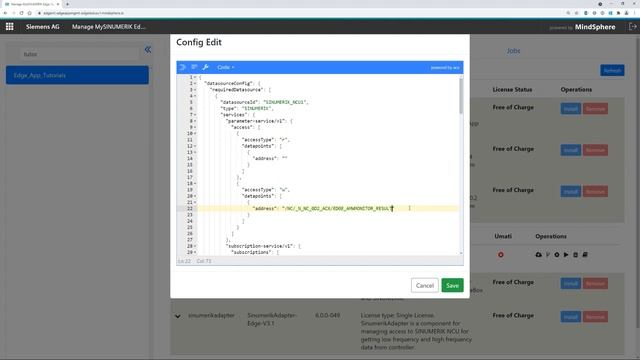Click "accessType": "r" on line 11
This screenshot has width=640, height=360.
click(265, 140)
